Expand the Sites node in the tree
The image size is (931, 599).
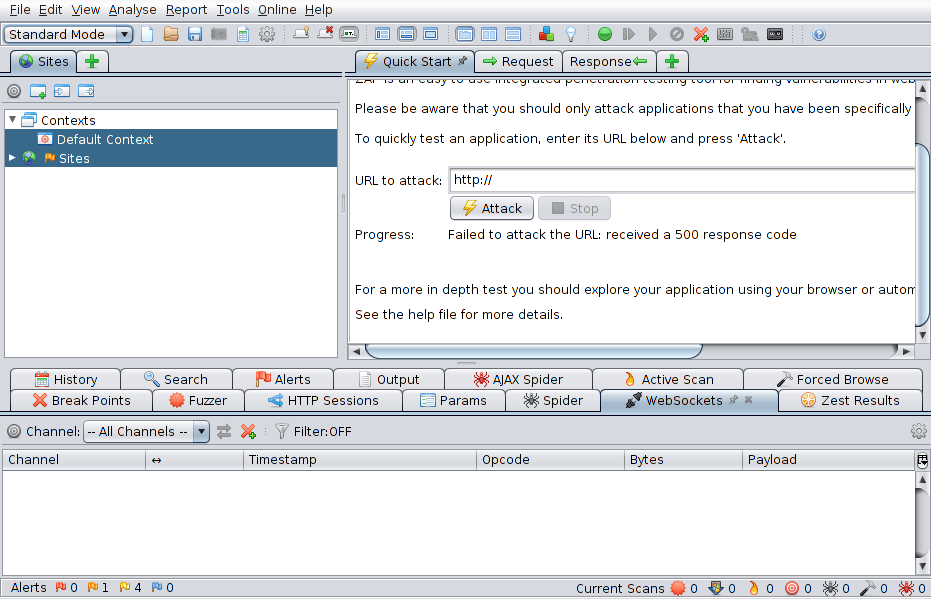12,158
